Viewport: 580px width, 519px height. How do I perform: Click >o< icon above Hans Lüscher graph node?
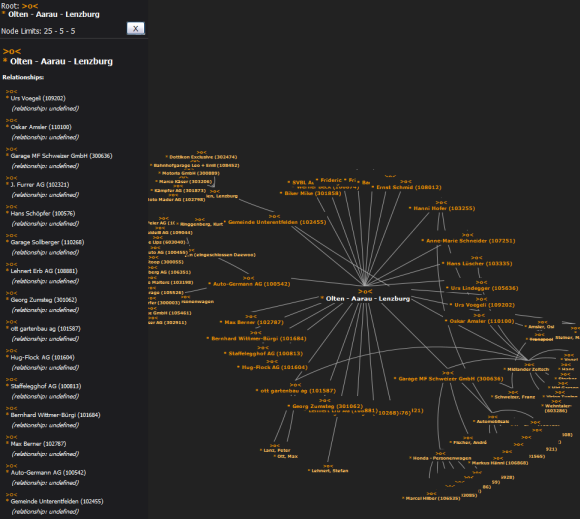coord(476,258)
